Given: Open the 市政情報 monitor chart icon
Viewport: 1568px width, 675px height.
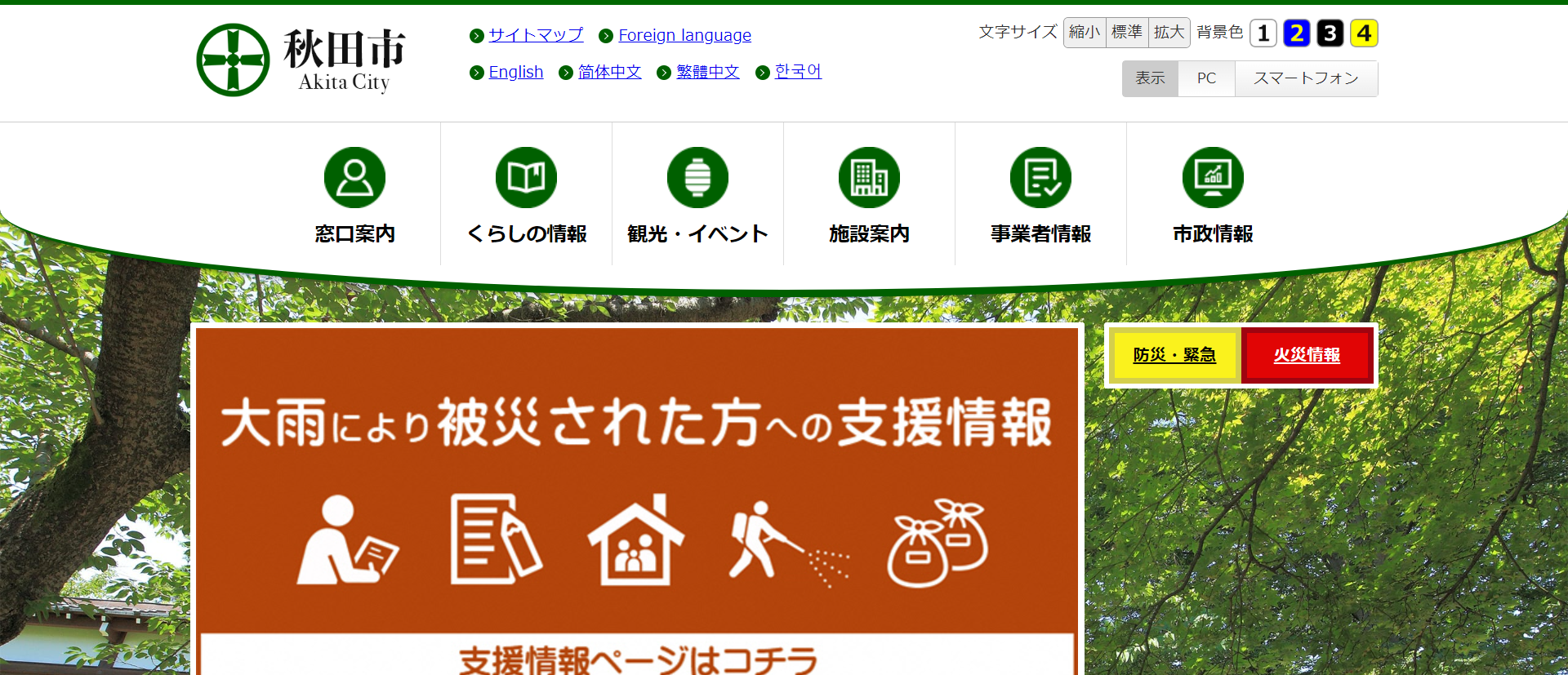Looking at the screenshot, I should (x=1213, y=177).
